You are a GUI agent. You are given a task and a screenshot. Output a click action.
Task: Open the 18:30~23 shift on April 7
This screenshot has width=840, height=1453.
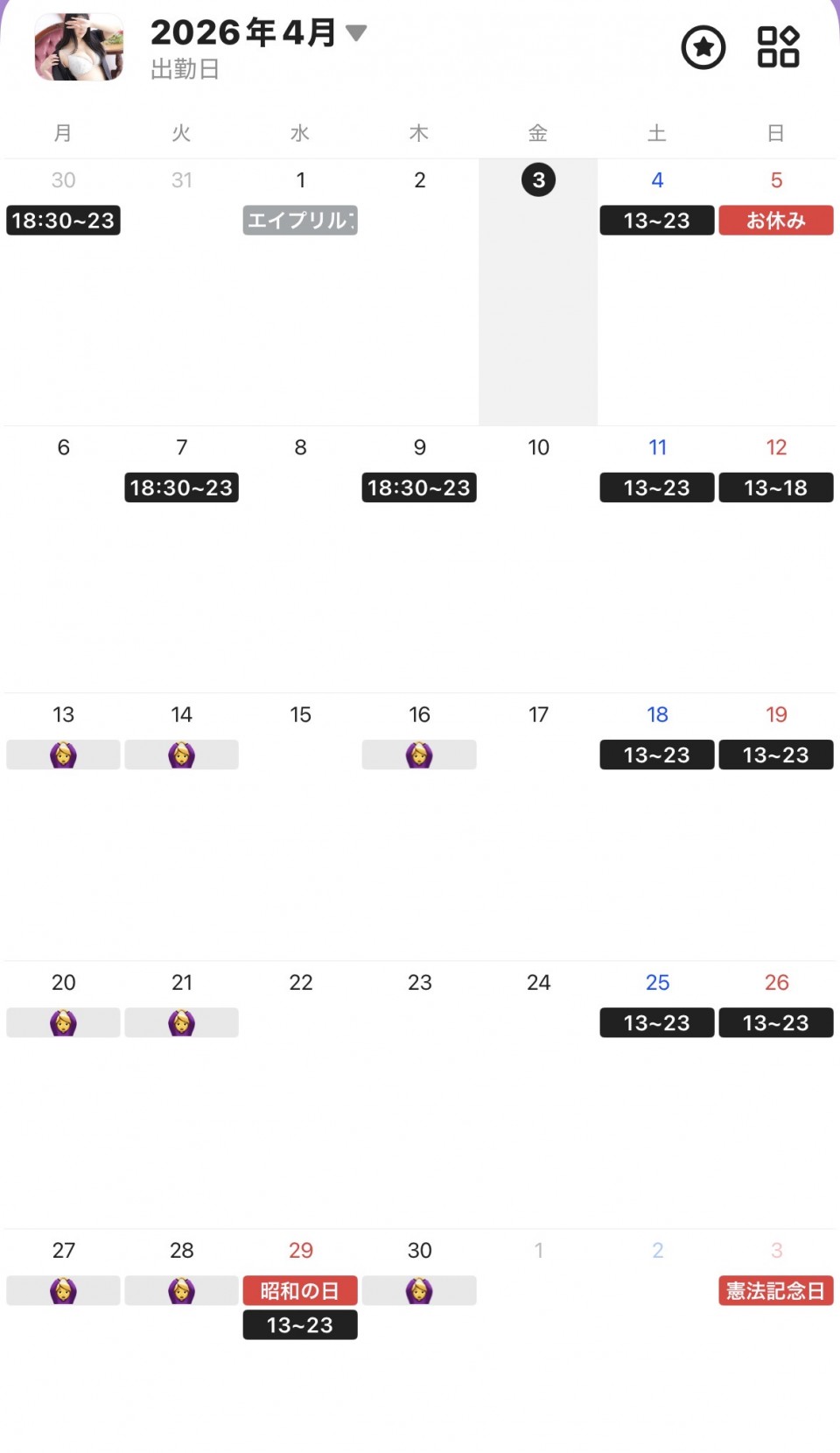coord(181,488)
